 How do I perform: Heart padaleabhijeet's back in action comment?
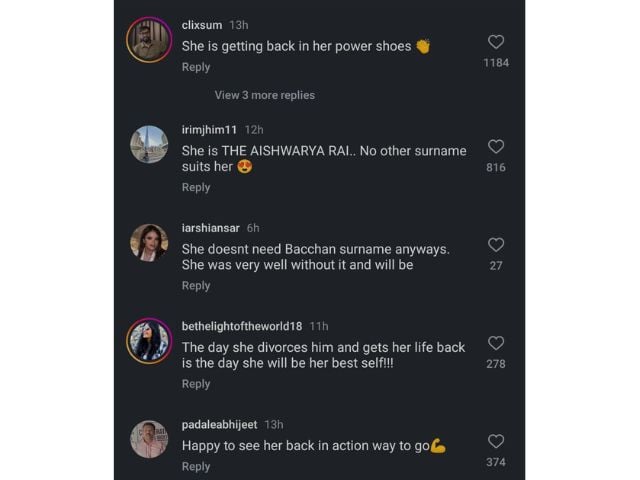(x=496, y=441)
